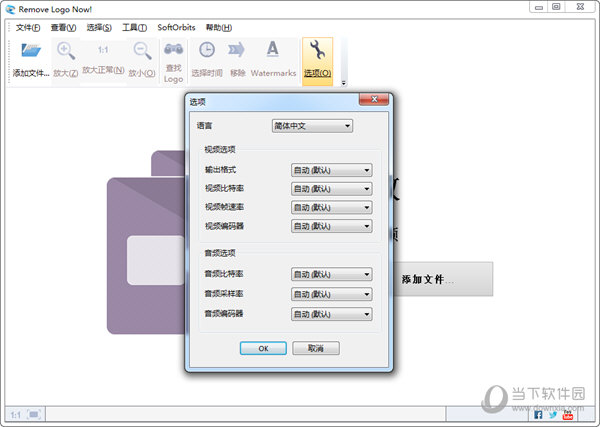This screenshot has height=427, width=600.
Task: Click the Zoom In magnifier icon
Action: click(65, 51)
